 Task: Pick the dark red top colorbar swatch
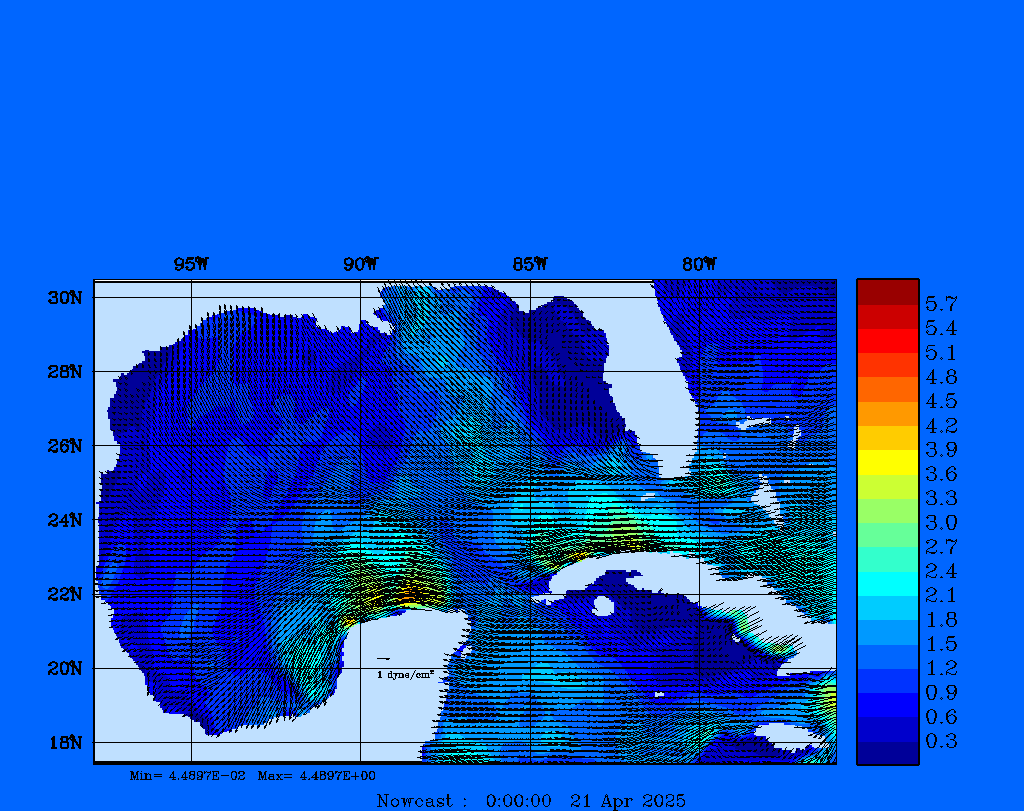887,292
